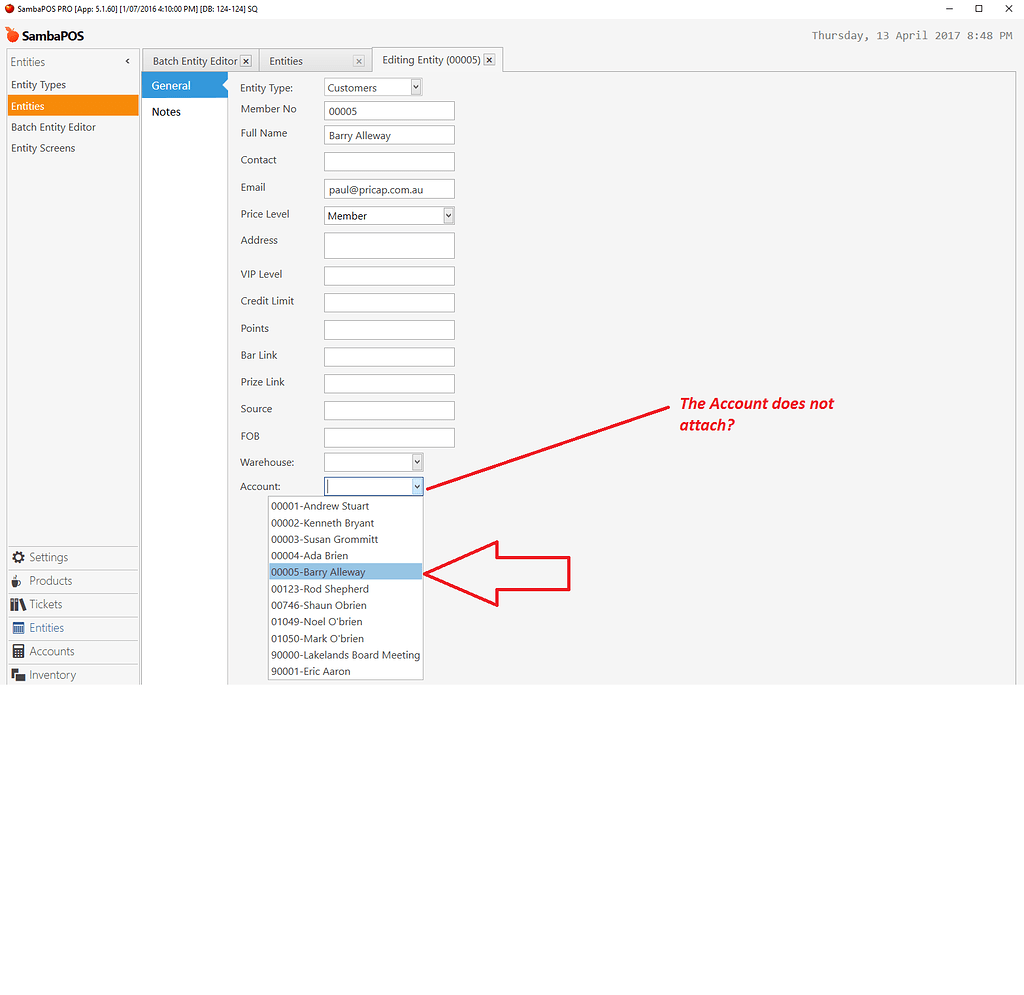This screenshot has width=1024, height=995.
Task: Click the SambaPOS flame logo
Action: pyautogui.click(x=13, y=35)
